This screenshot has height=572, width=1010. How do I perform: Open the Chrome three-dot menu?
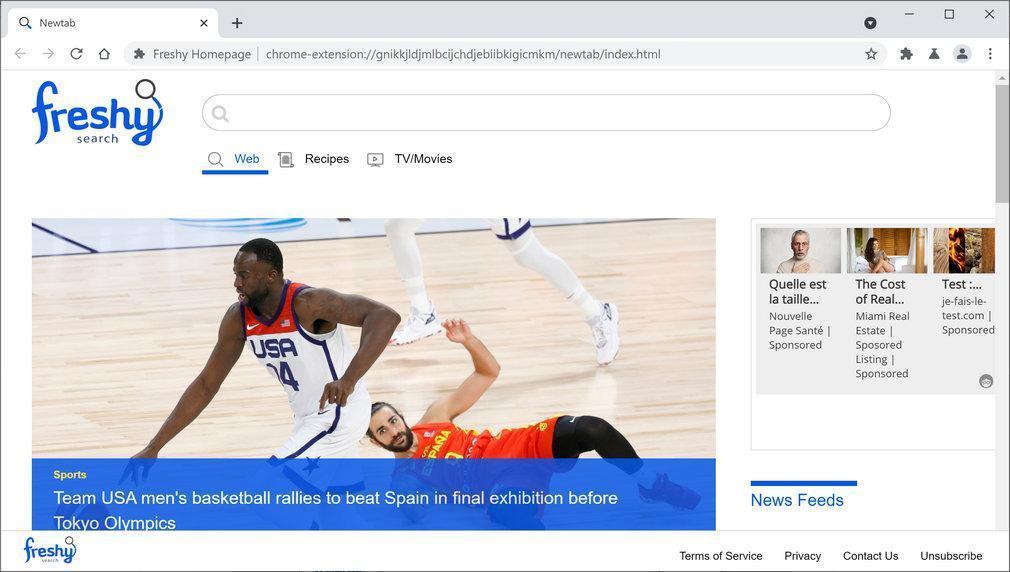[990, 54]
